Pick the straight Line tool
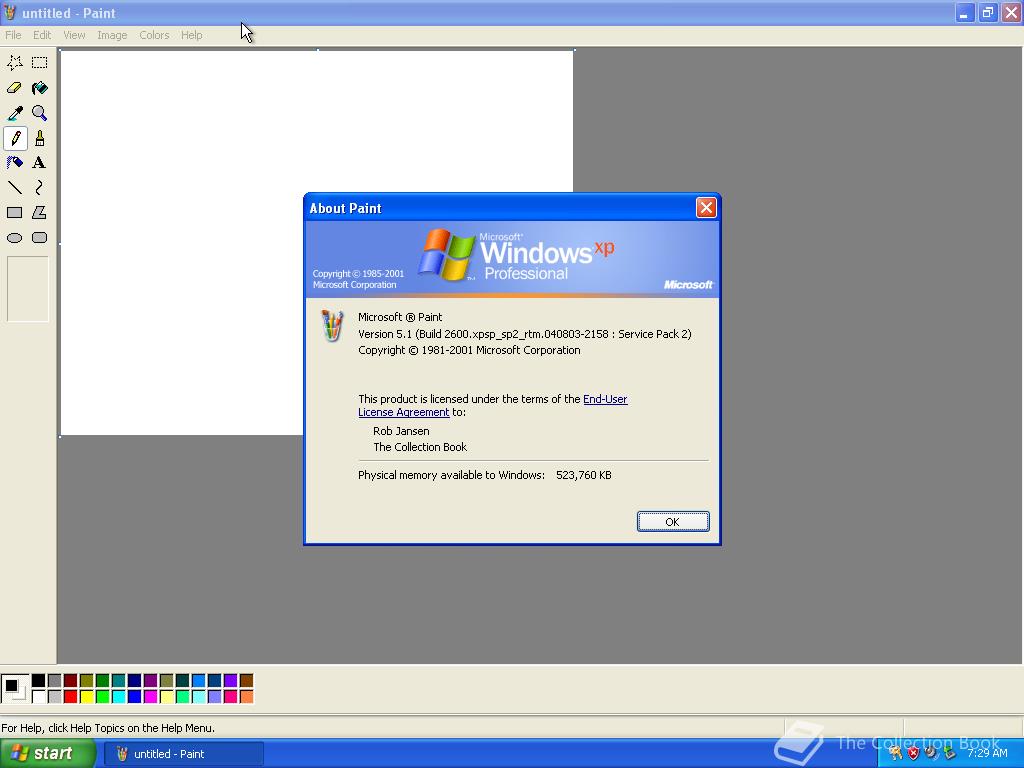Image resolution: width=1024 pixels, height=768 pixels. click(14, 188)
